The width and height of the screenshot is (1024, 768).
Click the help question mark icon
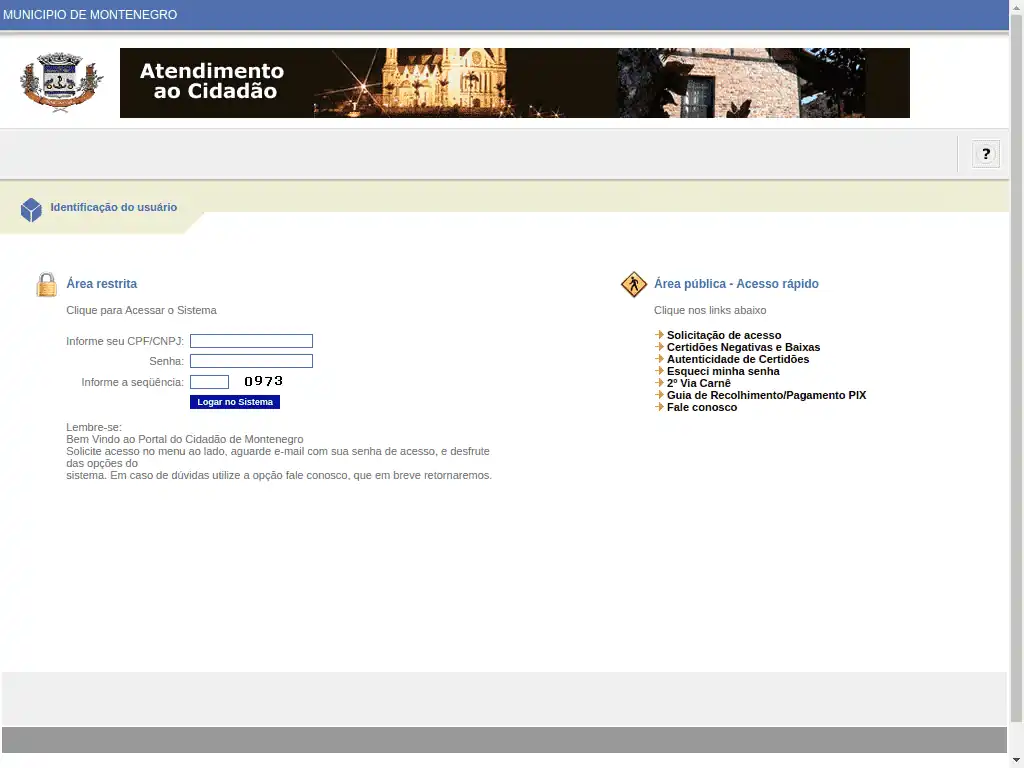point(986,154)
